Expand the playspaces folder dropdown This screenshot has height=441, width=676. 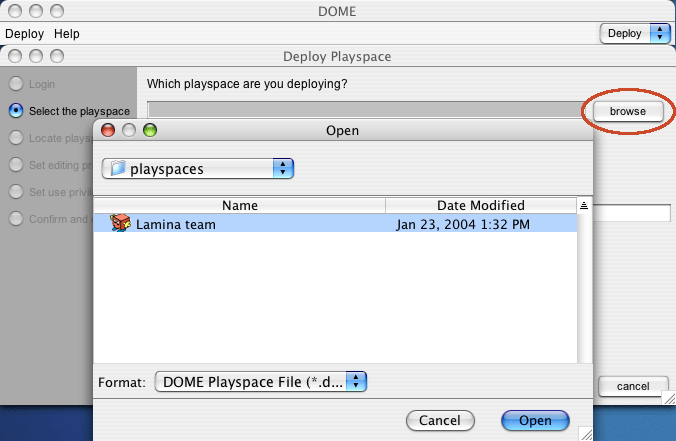[198, 169]
